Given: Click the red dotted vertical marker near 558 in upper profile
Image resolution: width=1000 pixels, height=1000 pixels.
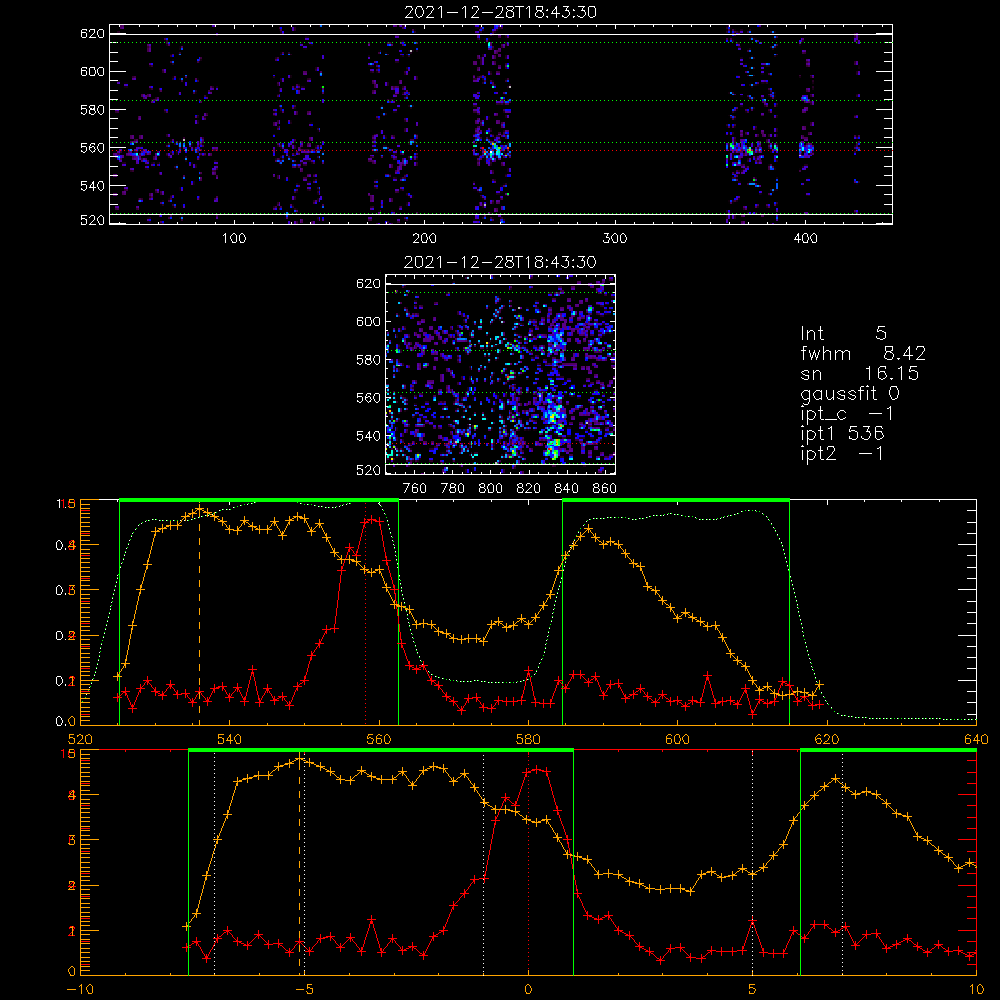Looking at the screenshot, I should point(365,612).
